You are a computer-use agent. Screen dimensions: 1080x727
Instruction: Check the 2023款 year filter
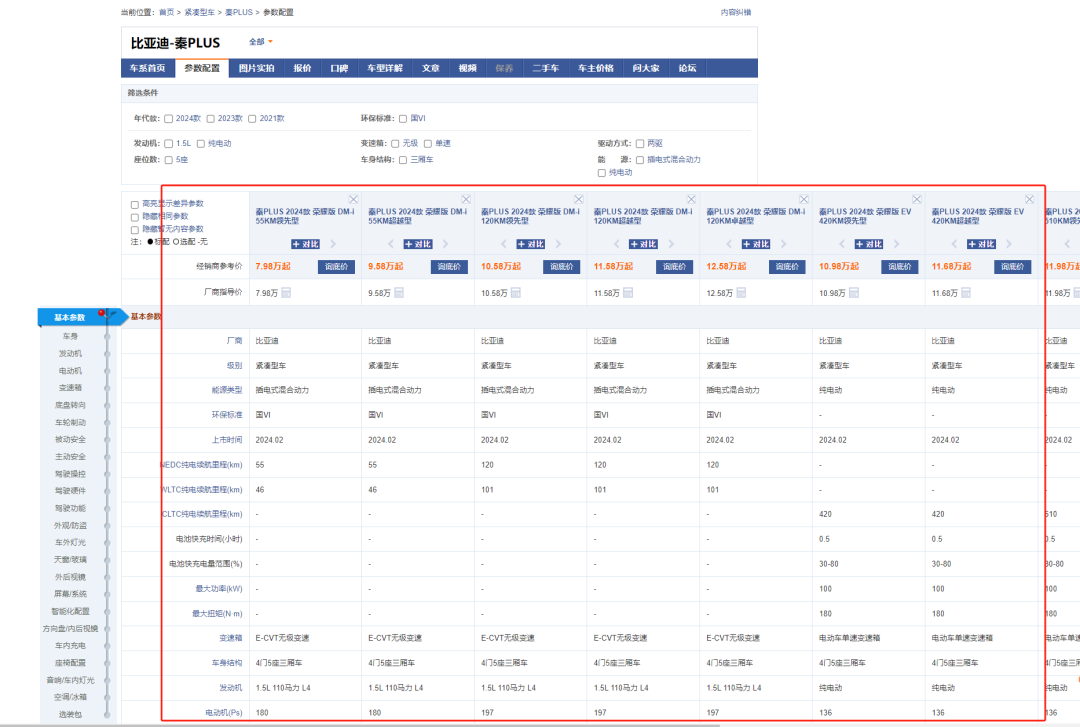[211, 119]
